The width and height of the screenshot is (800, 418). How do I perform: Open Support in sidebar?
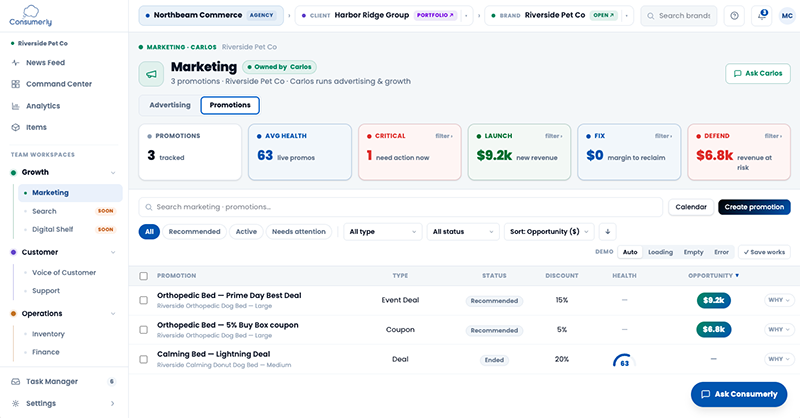[46, 291]
